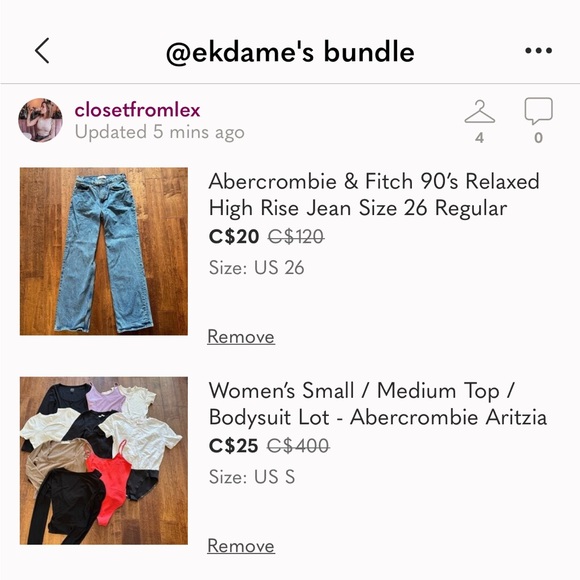The height and width of the screenshot is (580, 580).
Task: Open the three-dot more options menu
Action: (538, 51)
